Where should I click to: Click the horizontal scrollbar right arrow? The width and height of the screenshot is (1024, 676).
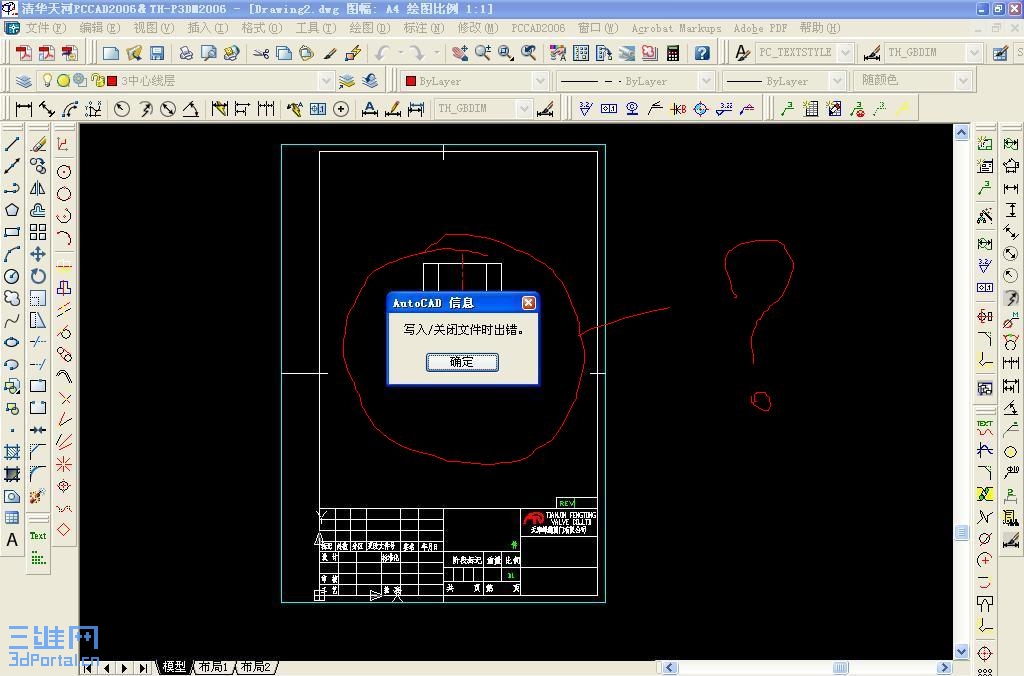pos(944,668)
